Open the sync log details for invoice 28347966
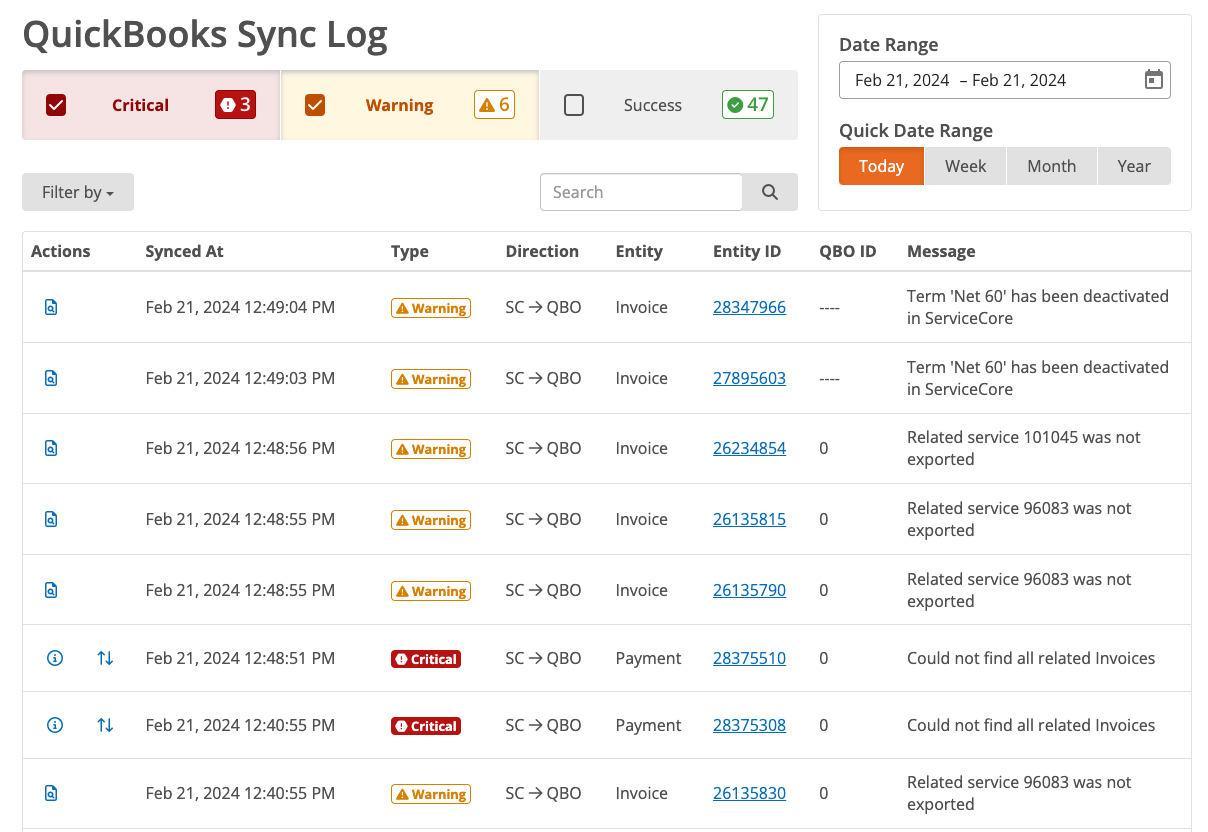Image resolution: width=1208 pixels, height=832 pixels. click(x=51, y=307)
